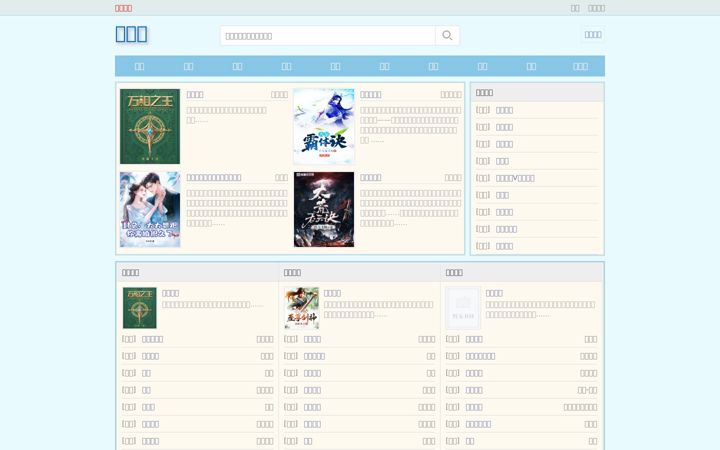Image resolution: width=720 pixels, height=450 pixels.
Task: Open the sidebar entry containing letter V
Action: 515,178
